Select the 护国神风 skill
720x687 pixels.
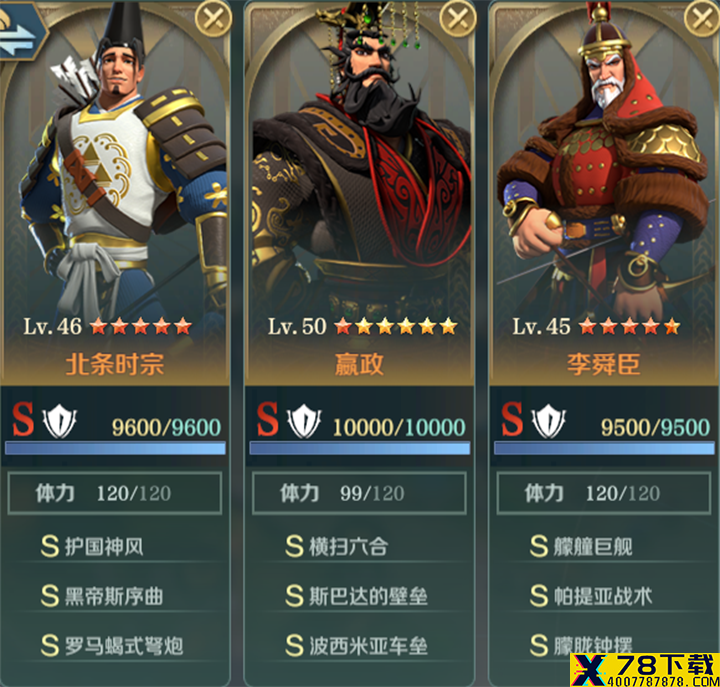(x=92, y=546)
